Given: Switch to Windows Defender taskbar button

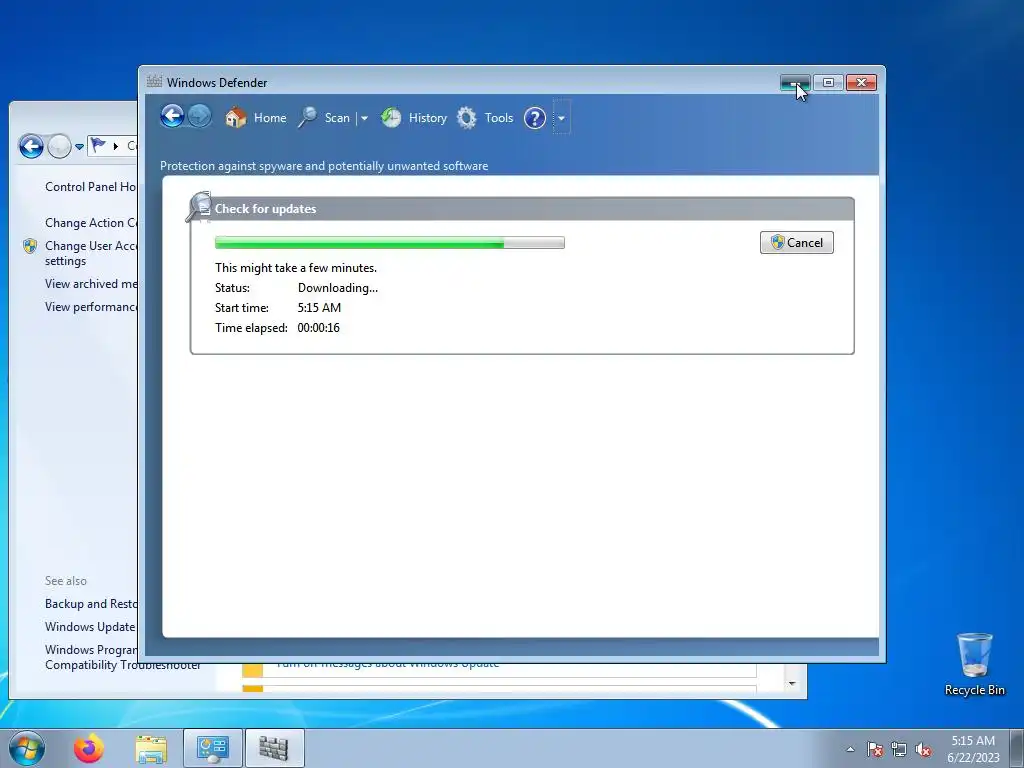Looking at the screenshot, I should (x=274, y=748).
